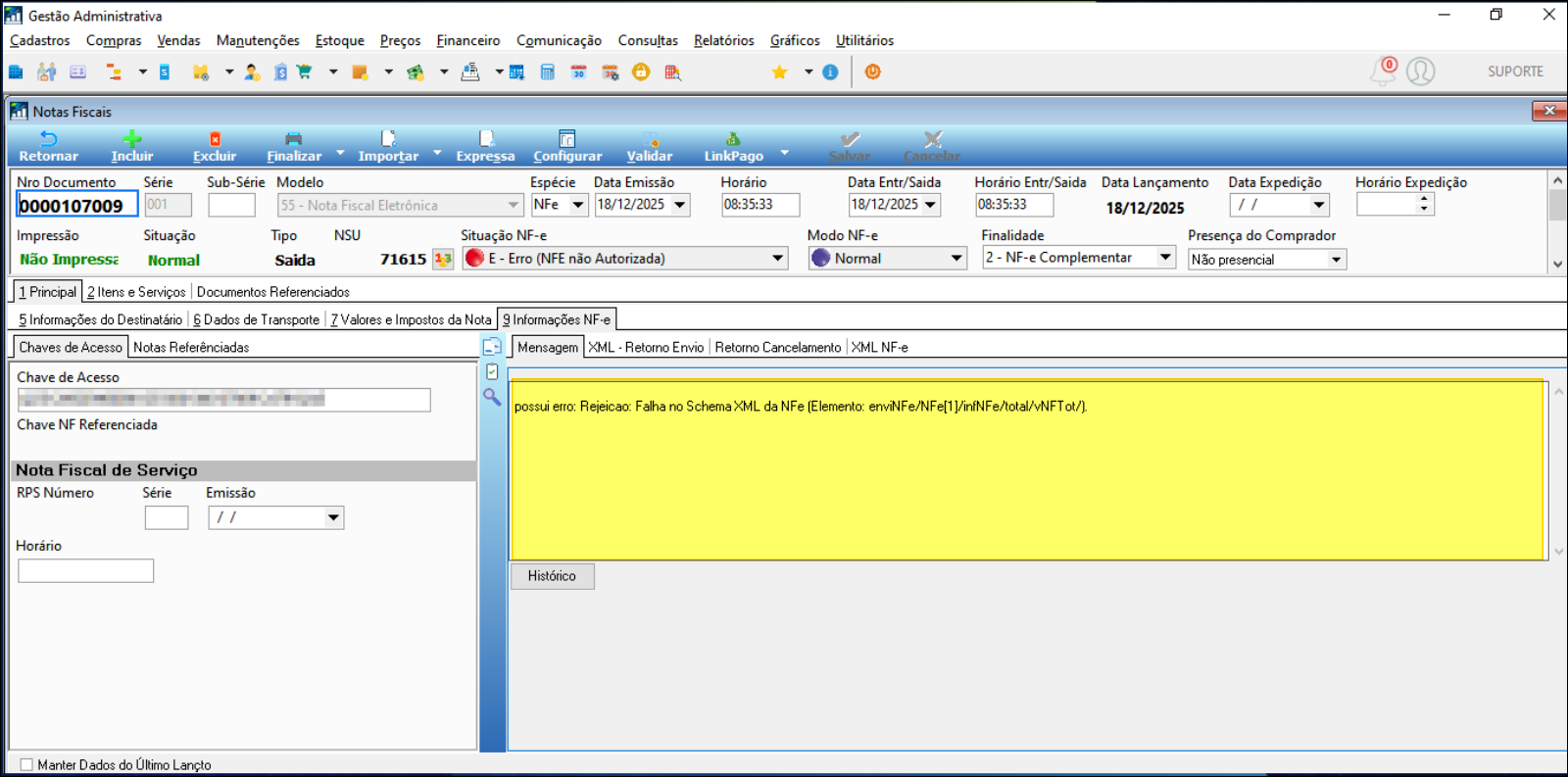Viewport: 1568px width, 777px height.
Task: Click the Validar toolbar icon
Action: (x=650, y=139)
